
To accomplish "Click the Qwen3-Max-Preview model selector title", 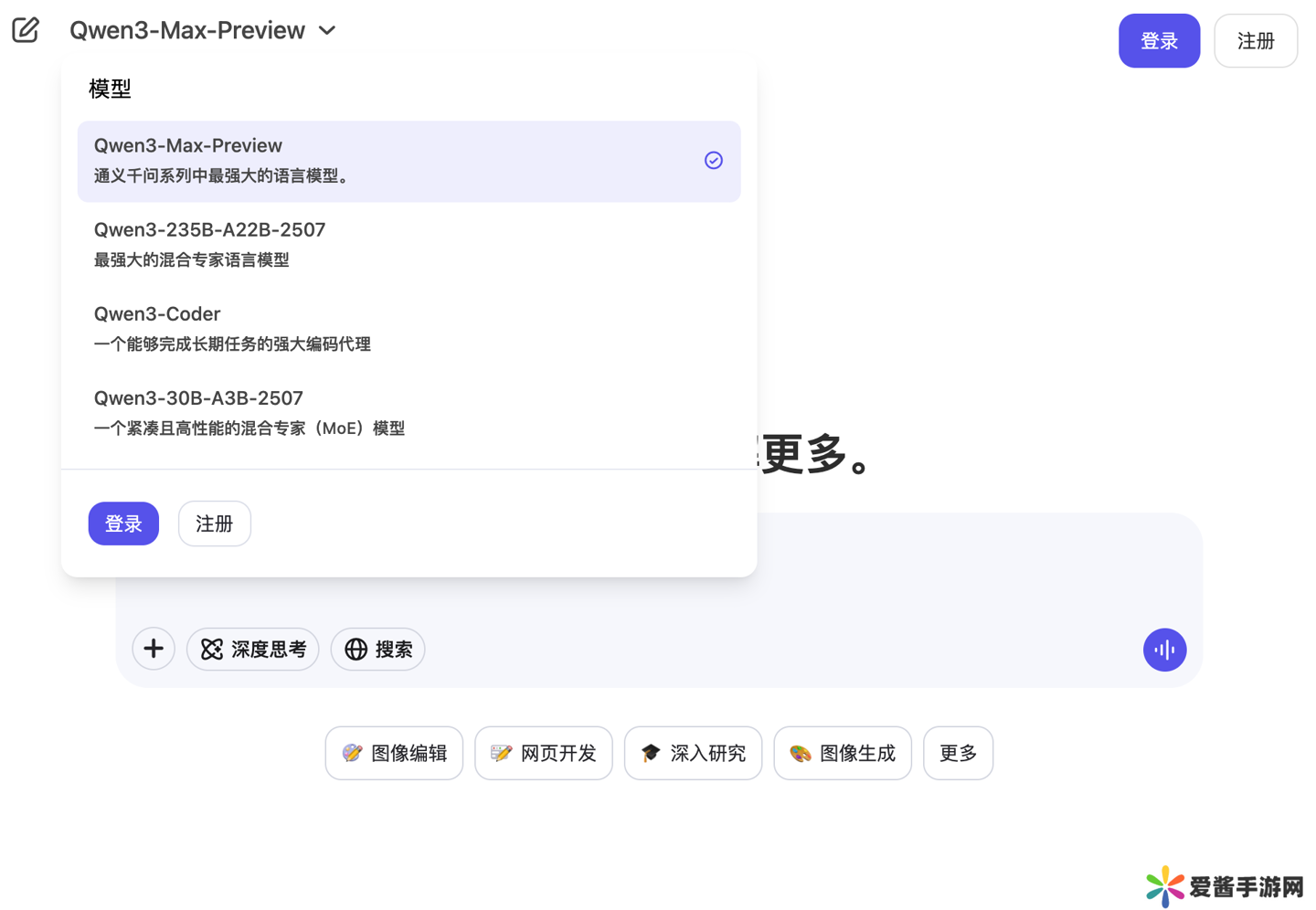I will point(187,31).
